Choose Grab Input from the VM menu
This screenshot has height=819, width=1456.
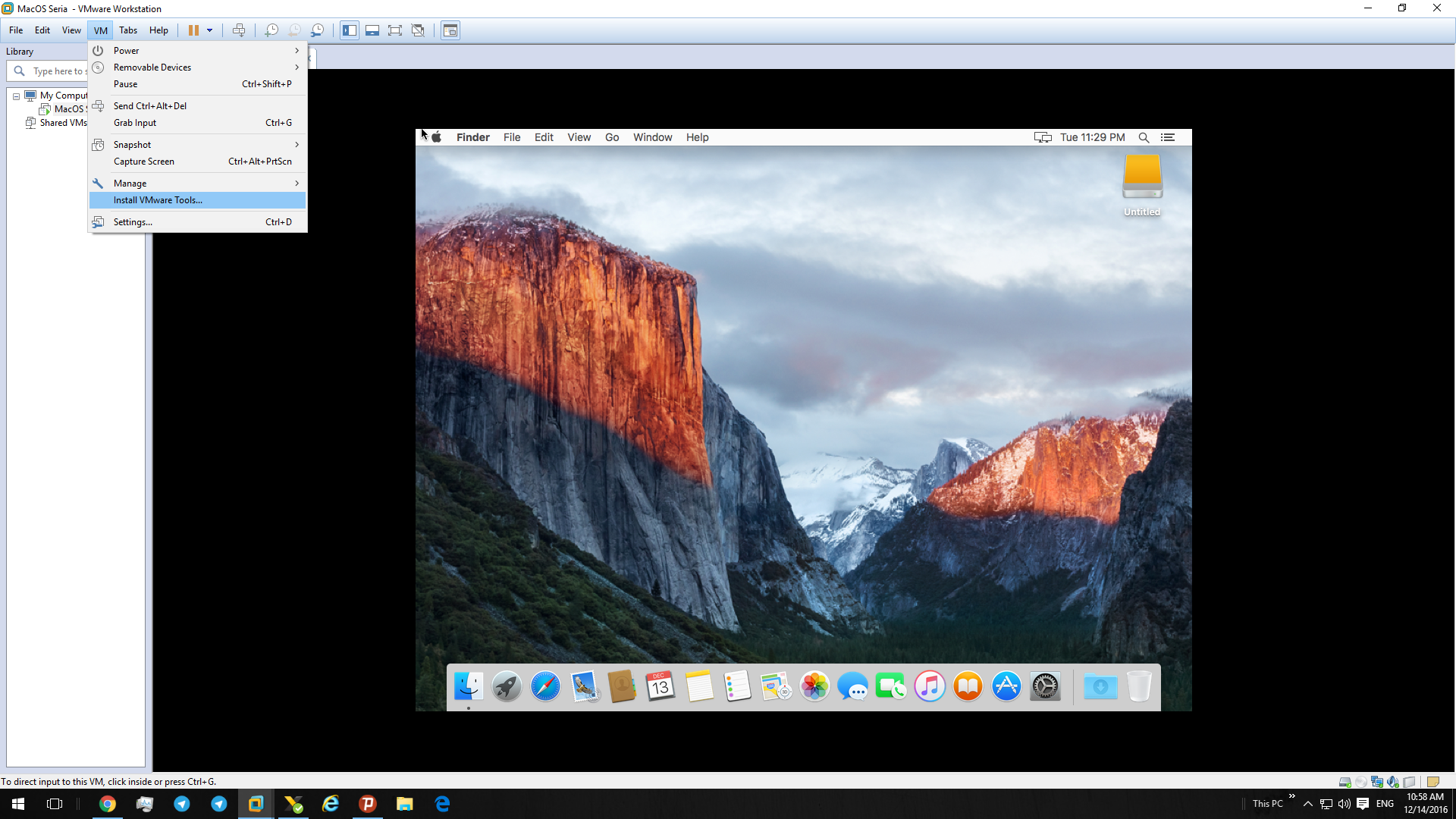[197, 123]
